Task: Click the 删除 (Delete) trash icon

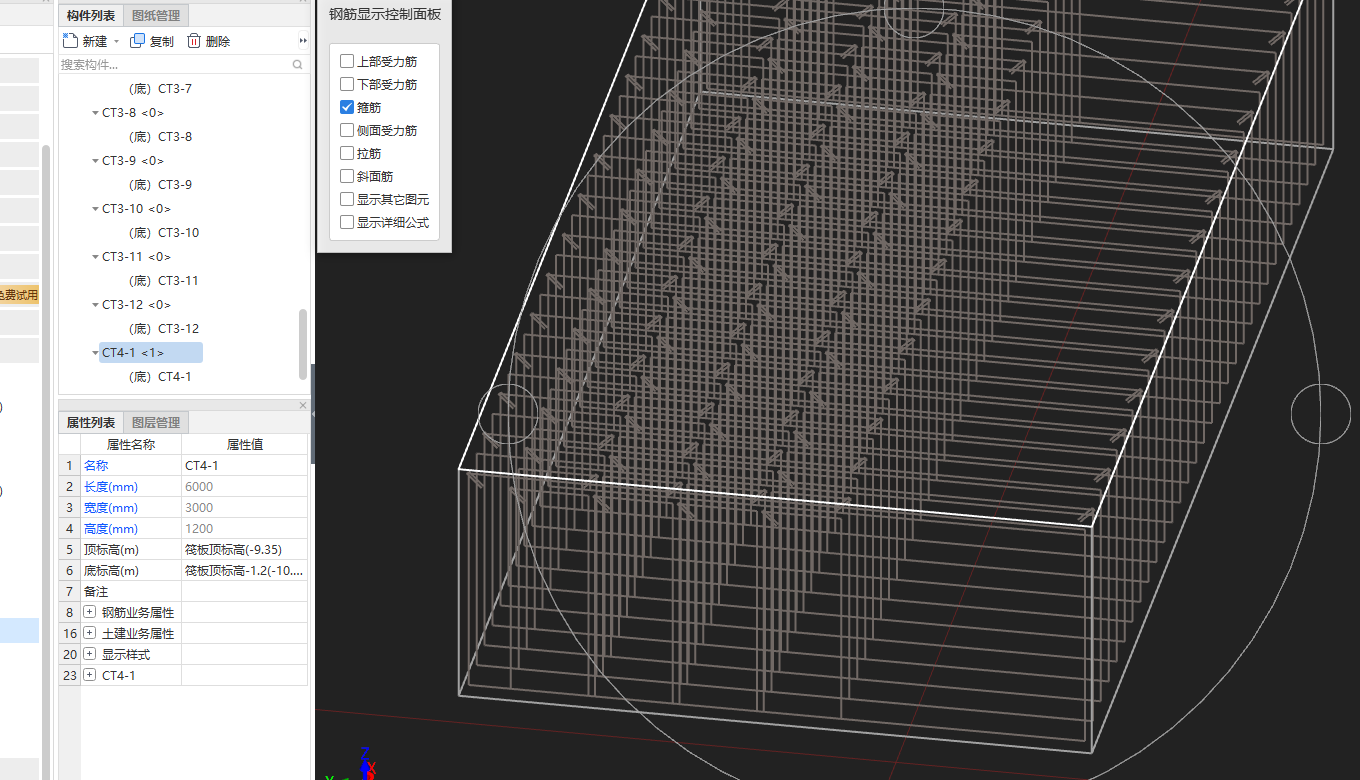Action: (x=194, y=41)
